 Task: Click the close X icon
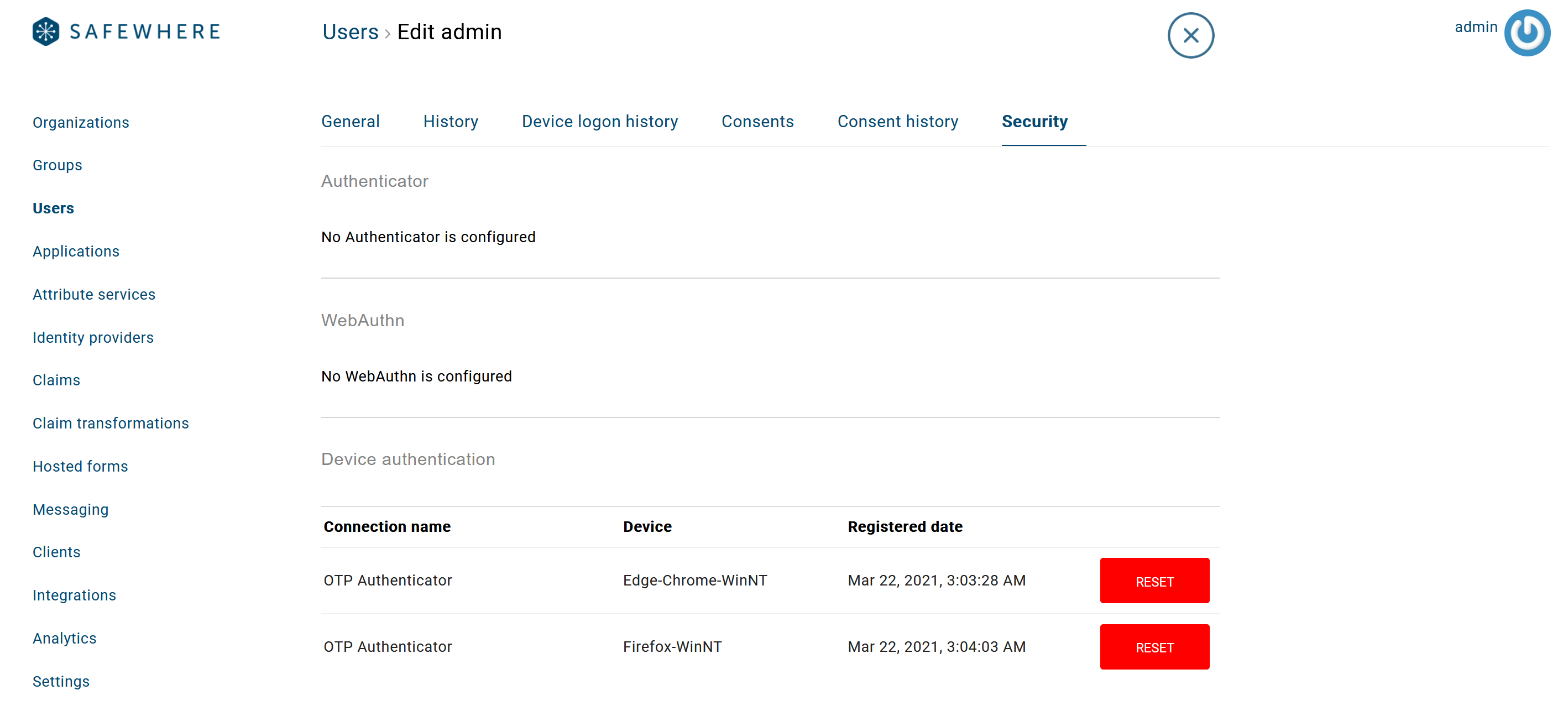pyautogui.click(x=1191, y=36)
